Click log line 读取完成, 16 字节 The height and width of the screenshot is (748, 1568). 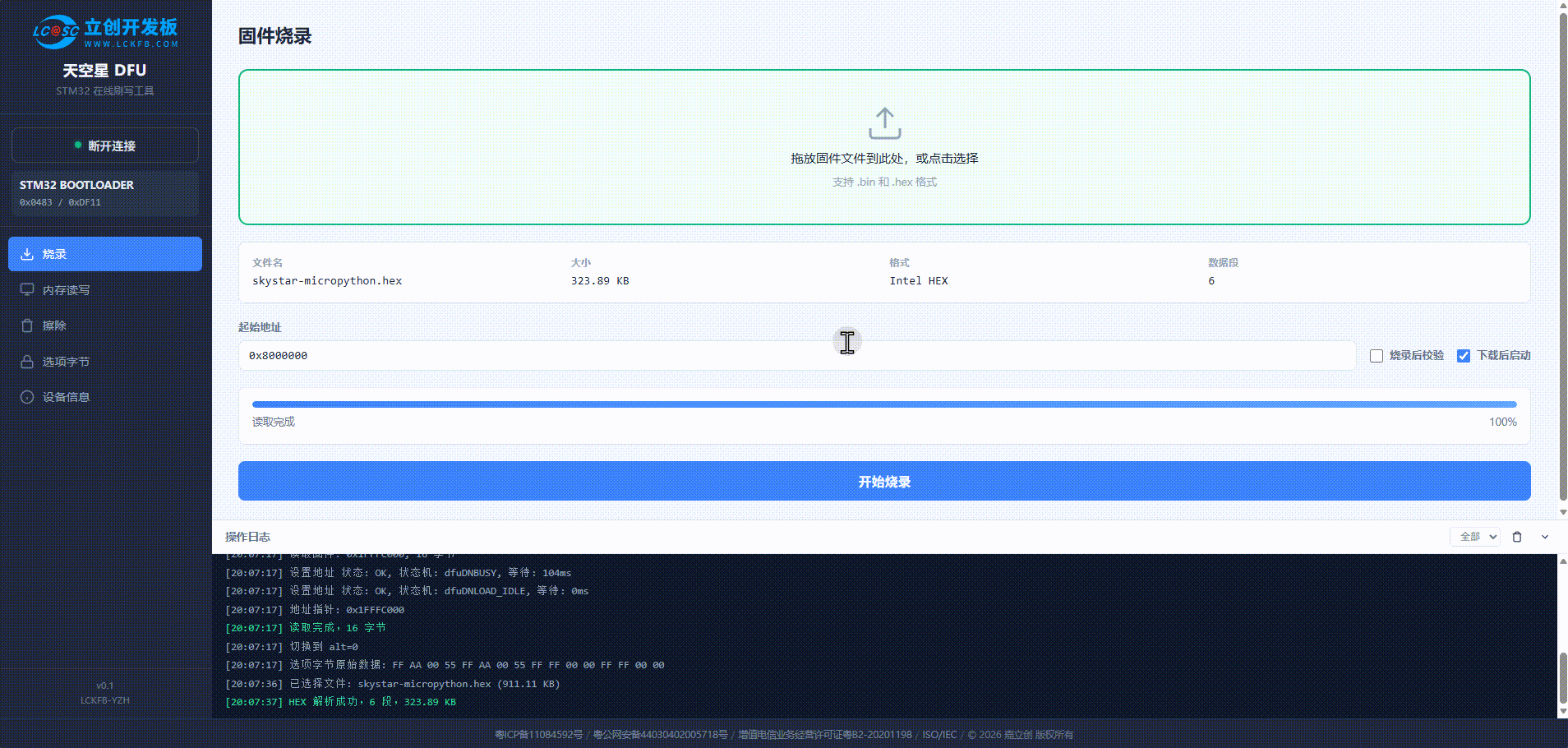click(x=306, y=628)
